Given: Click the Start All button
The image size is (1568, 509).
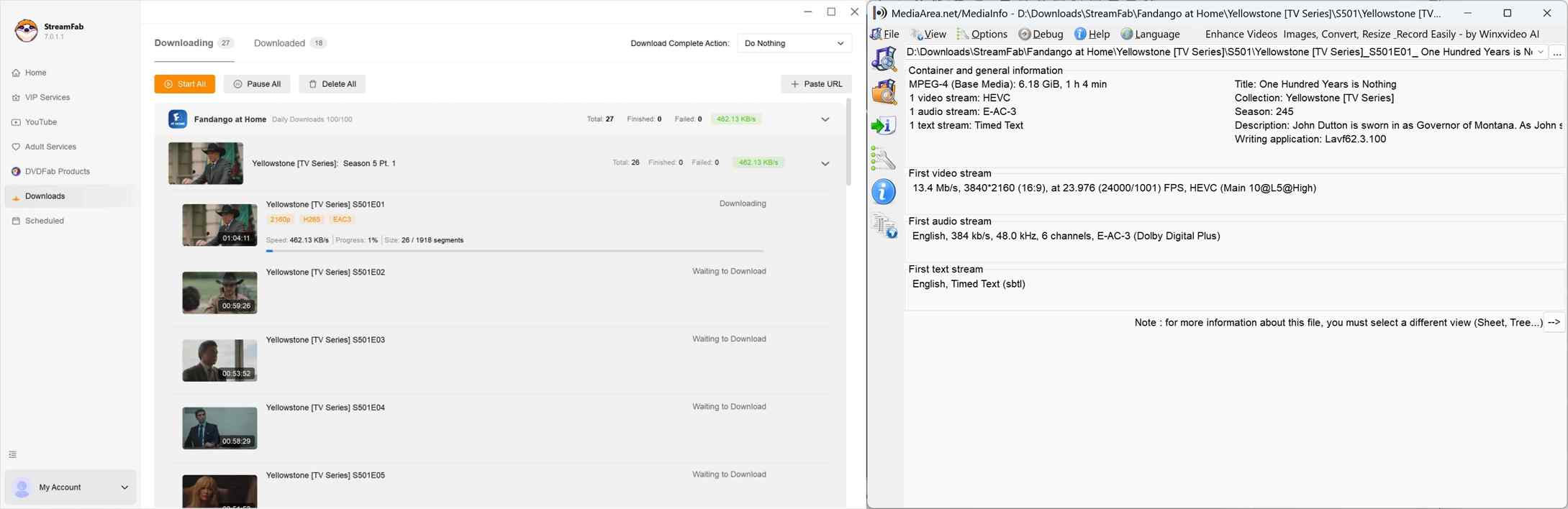Looking at the screenshot, I should (185, 84).
